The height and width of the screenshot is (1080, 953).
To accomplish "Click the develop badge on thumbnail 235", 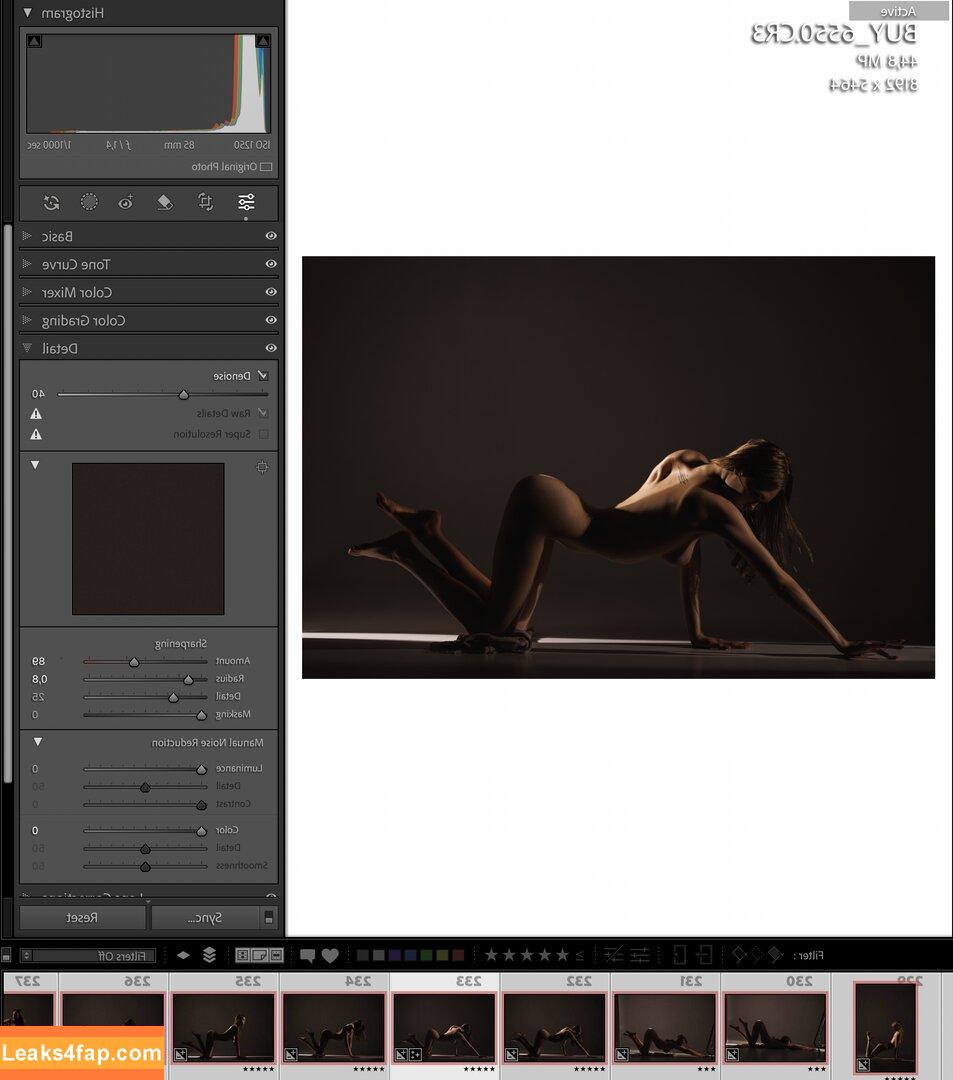I will (180, 1055).
